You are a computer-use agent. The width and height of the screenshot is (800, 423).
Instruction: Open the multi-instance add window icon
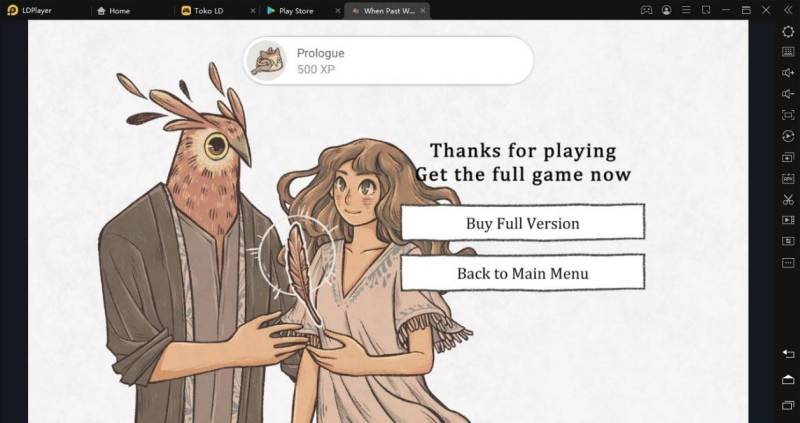788,157
